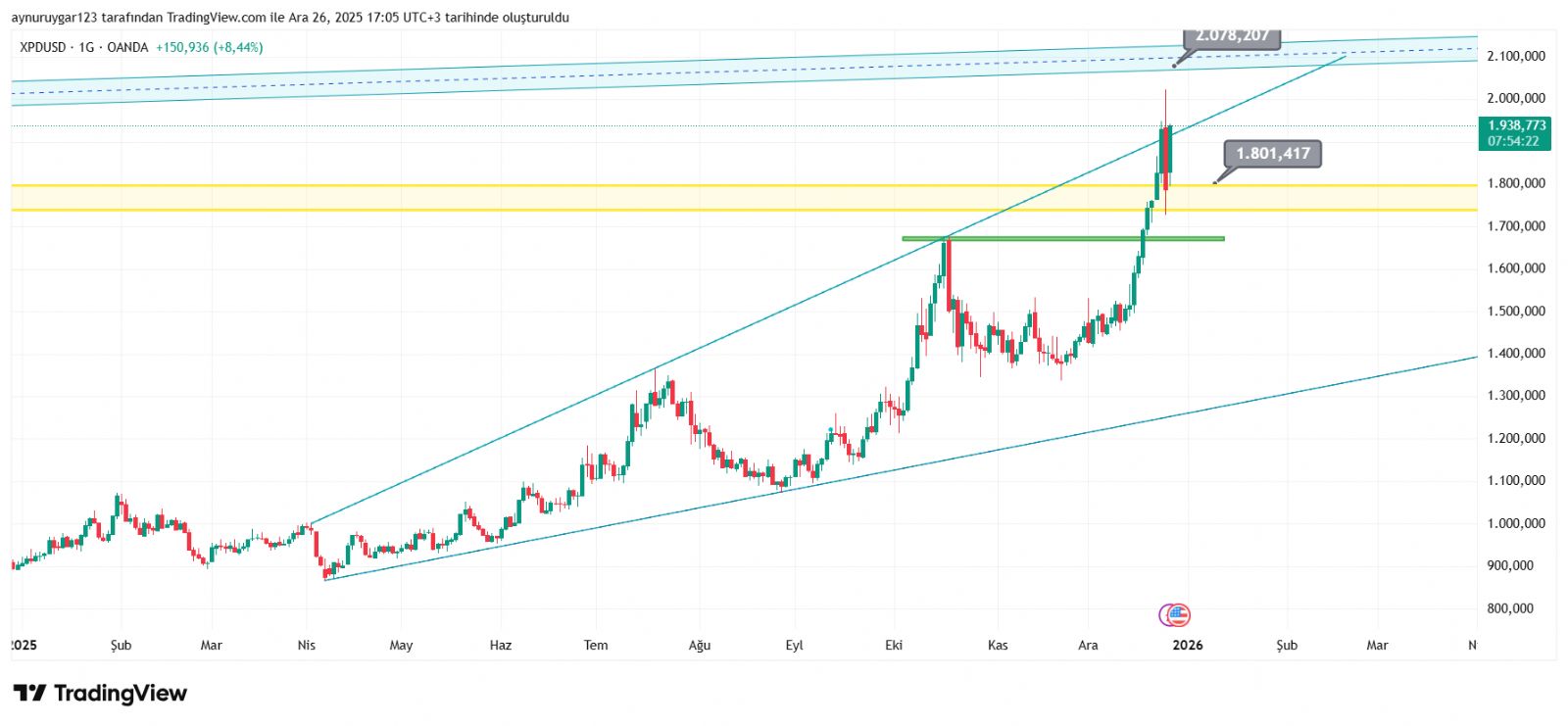
Task: Click the 1.400,000 price axis level
Action: point(1516,353)
